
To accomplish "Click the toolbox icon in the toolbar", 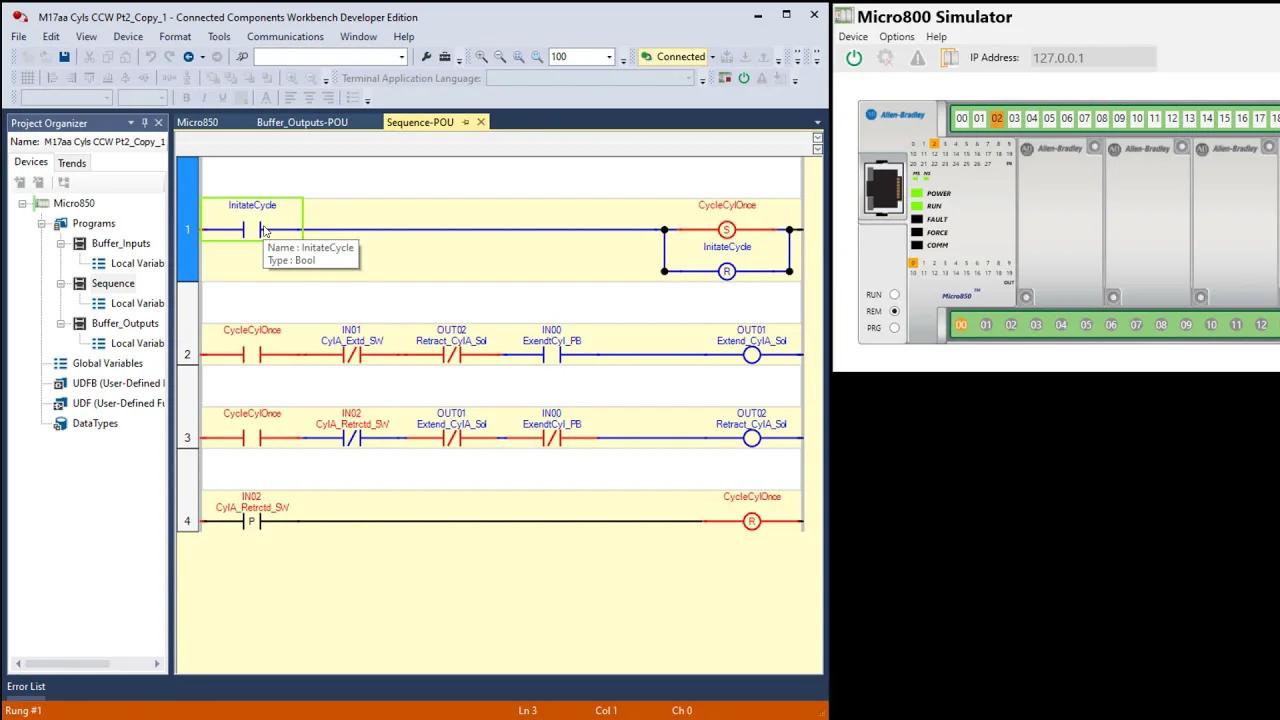I will click(445, 57).
